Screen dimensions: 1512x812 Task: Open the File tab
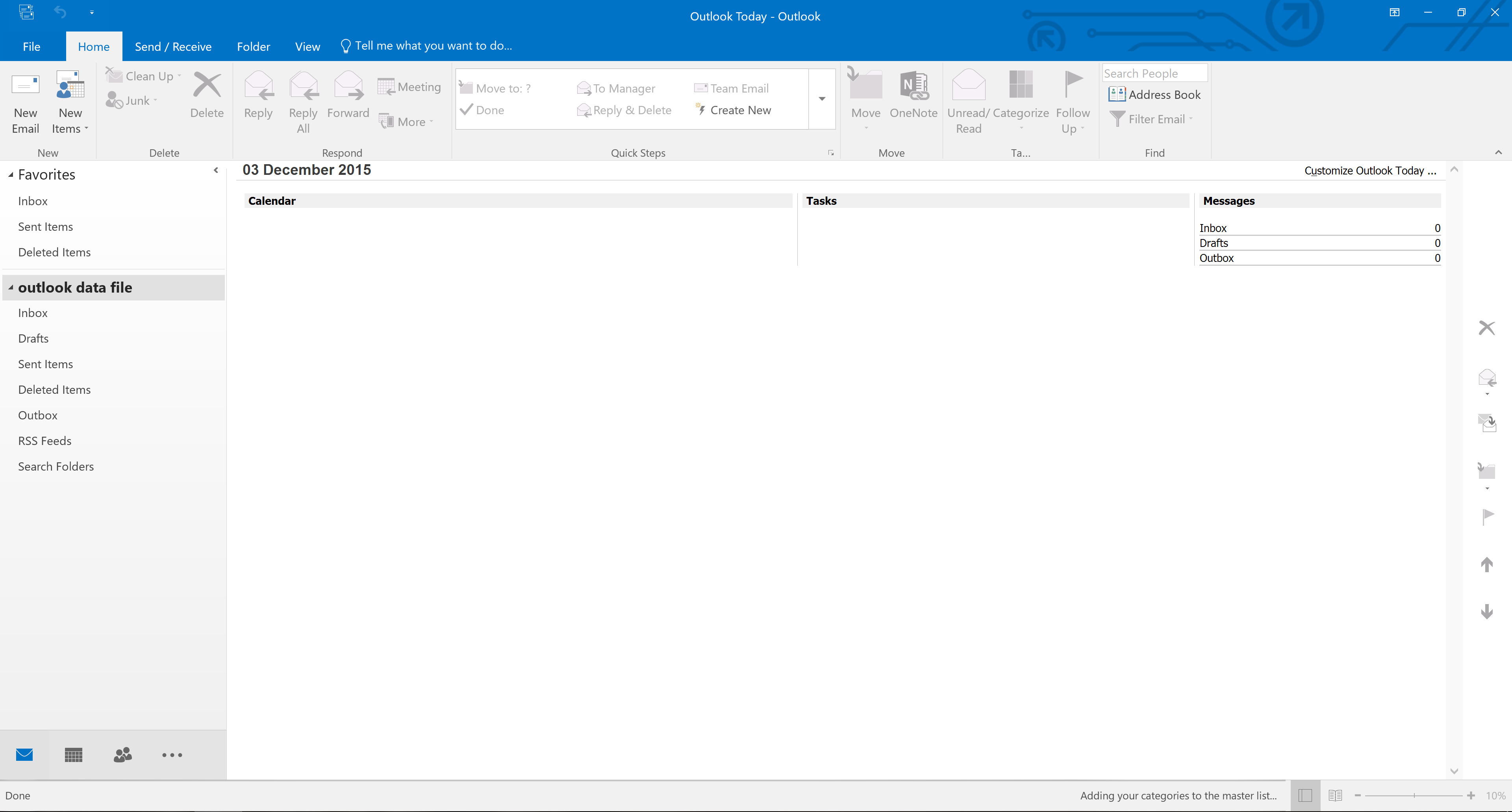[31, 46]
